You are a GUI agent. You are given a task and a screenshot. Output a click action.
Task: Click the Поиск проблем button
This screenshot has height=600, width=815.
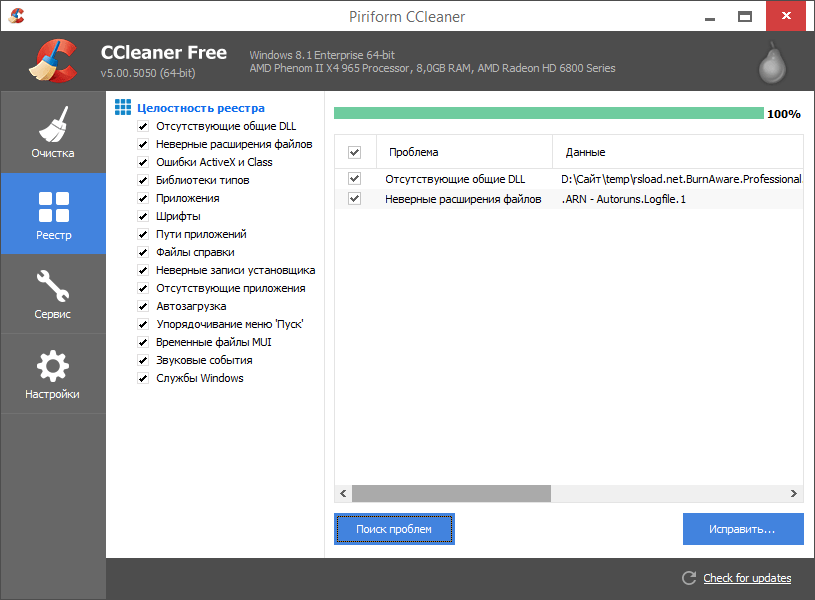pos(394,529)
